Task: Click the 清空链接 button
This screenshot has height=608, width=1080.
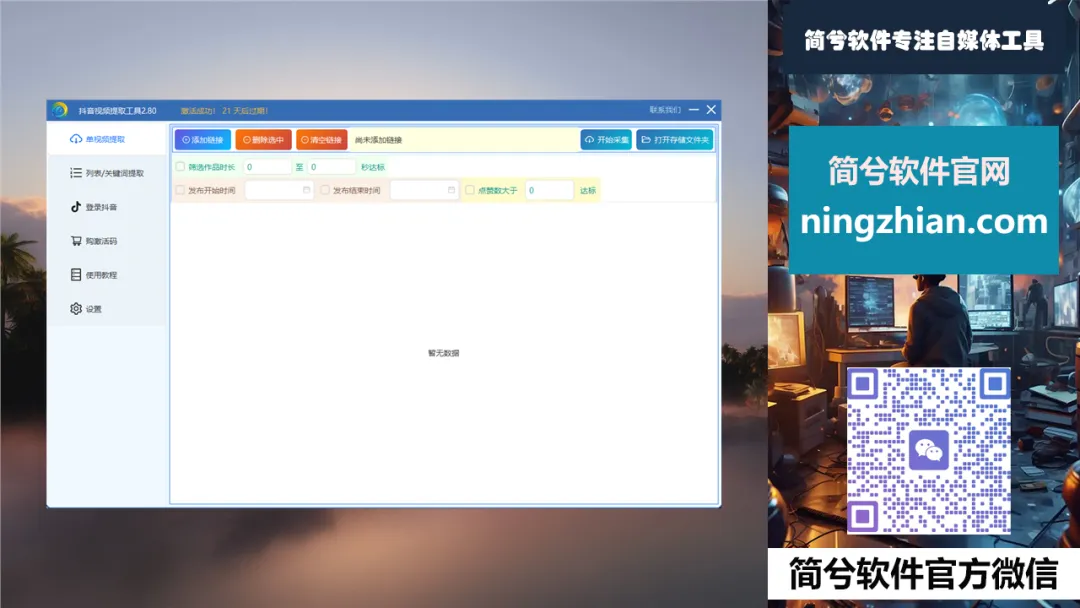Action: [322, 140]
